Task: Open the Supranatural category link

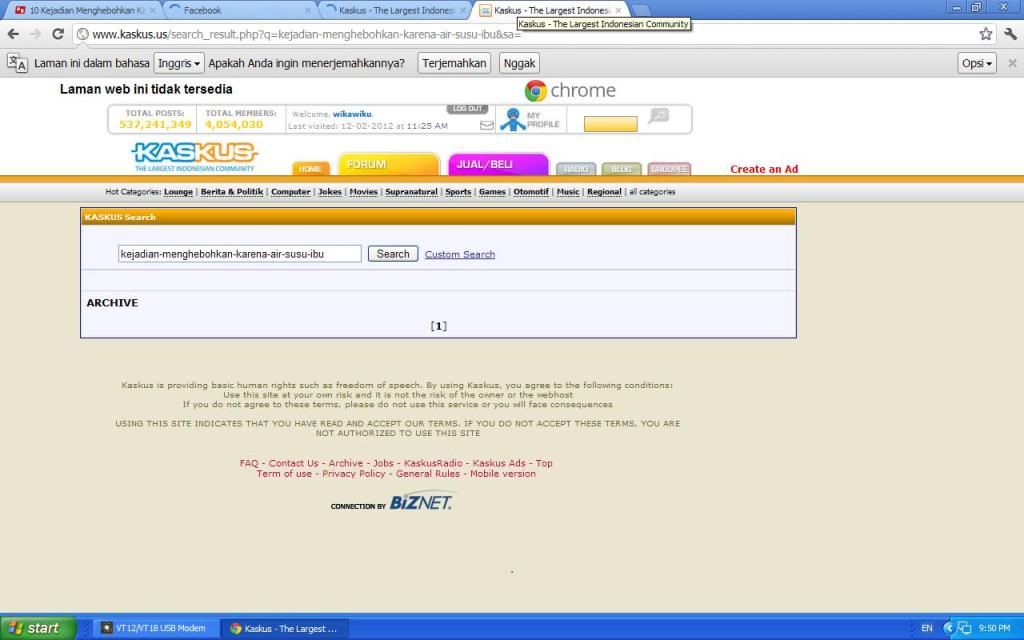Action: 411,192
